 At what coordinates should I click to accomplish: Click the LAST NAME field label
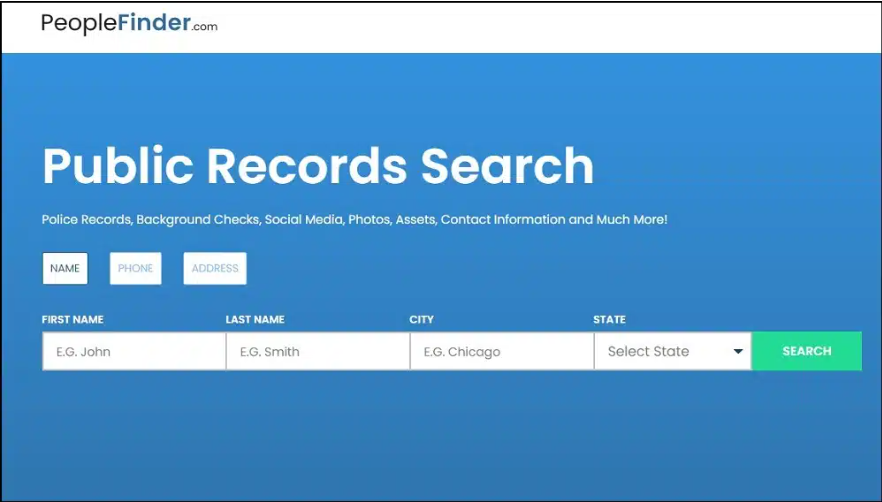click(255, 320)
